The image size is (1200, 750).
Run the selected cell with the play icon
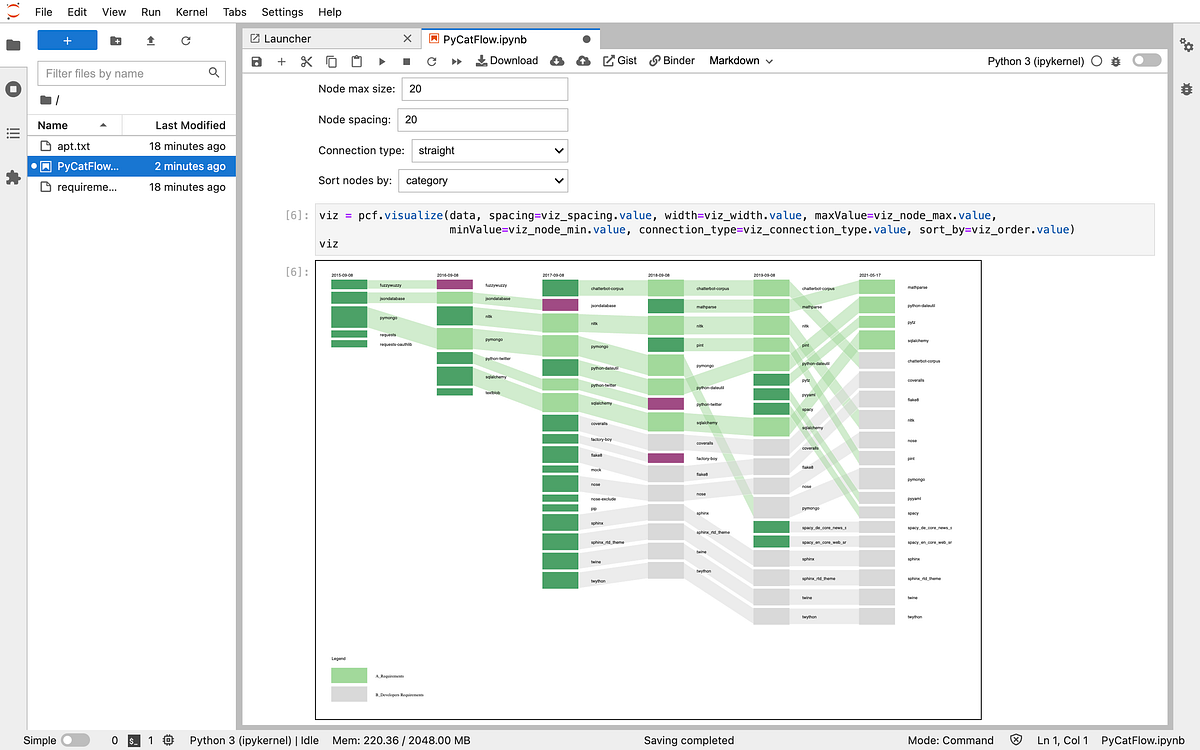[382, 60]
